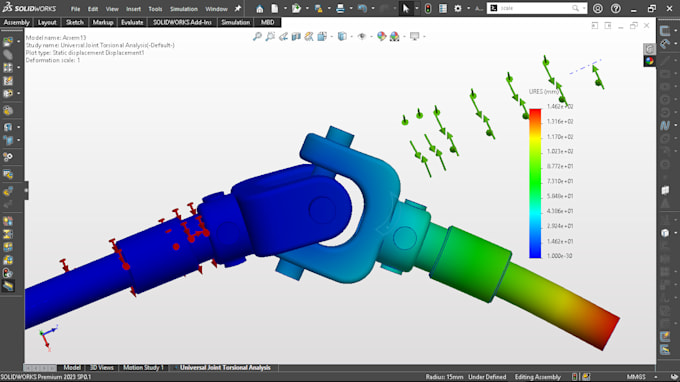Click the traffic light icon in left toolbar
Image resolution: width=680 pixels, height=382 pixels.
(8, 273)
